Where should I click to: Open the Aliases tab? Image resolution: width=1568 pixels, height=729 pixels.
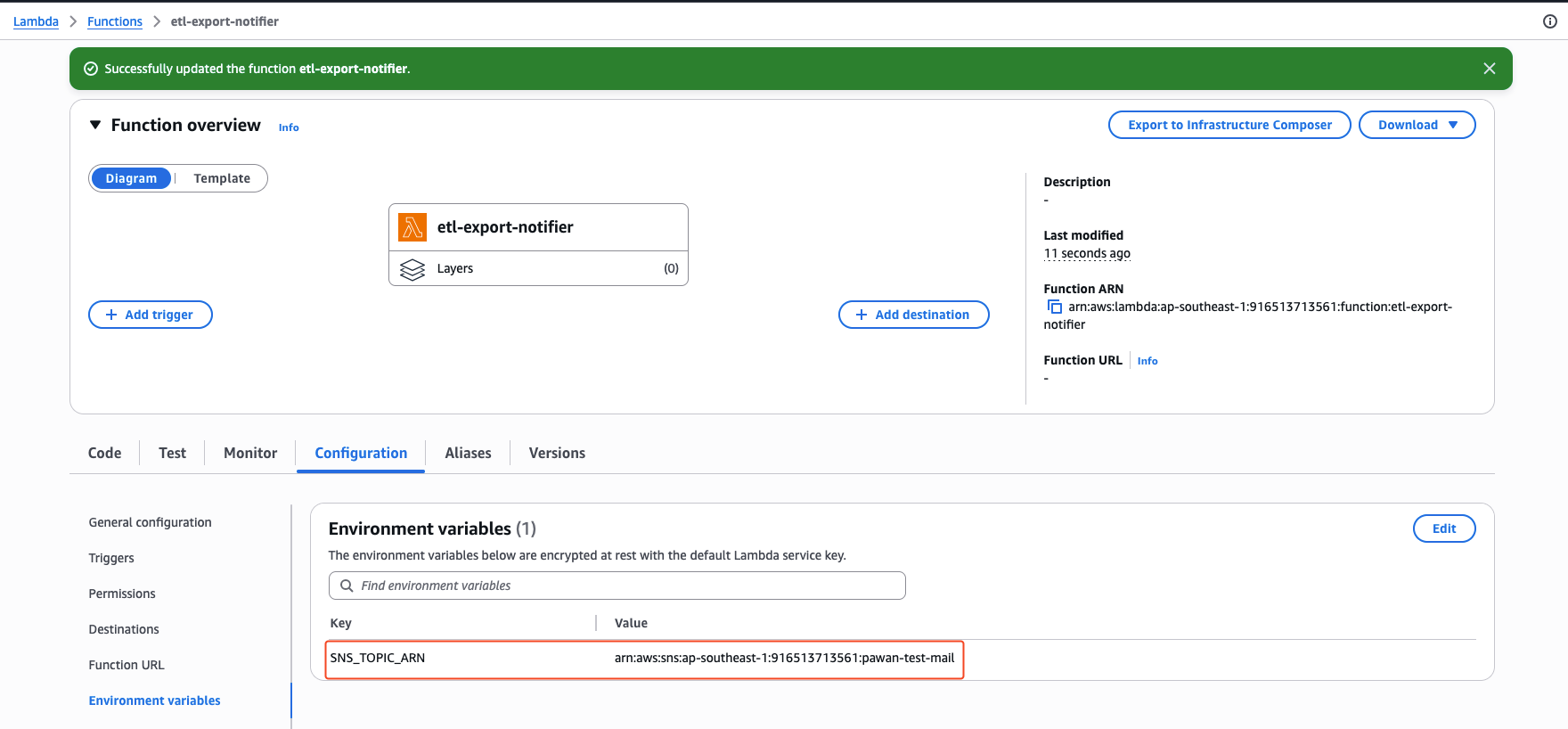point(468,453)
